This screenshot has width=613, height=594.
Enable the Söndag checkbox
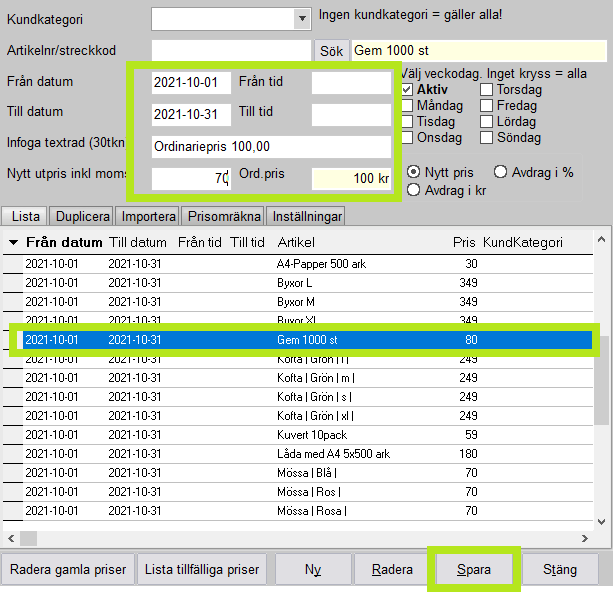487,138
